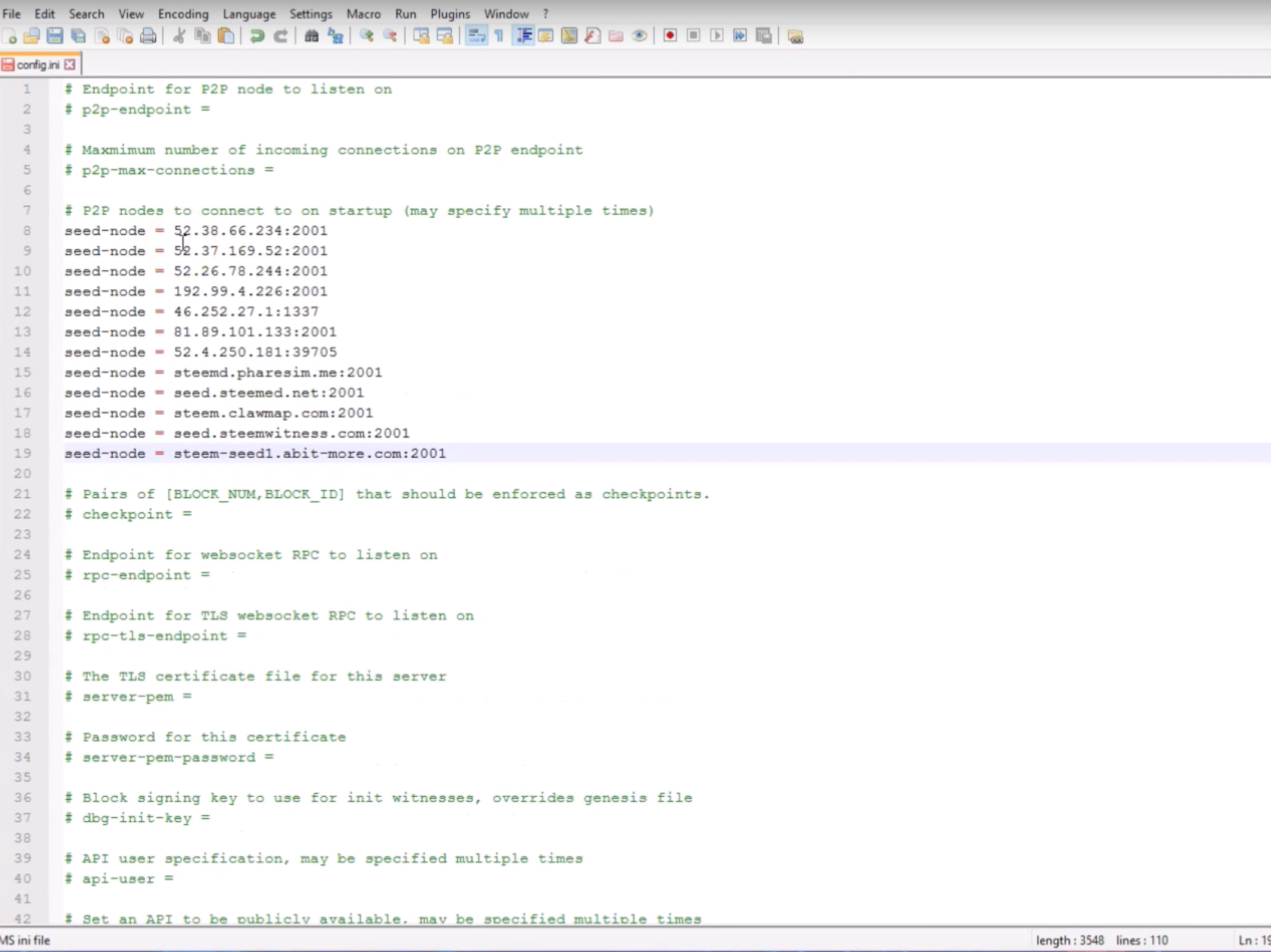Screen dimensions: 1271x952
Task: Open the User Defined Language icon
Action: point(546,36)
